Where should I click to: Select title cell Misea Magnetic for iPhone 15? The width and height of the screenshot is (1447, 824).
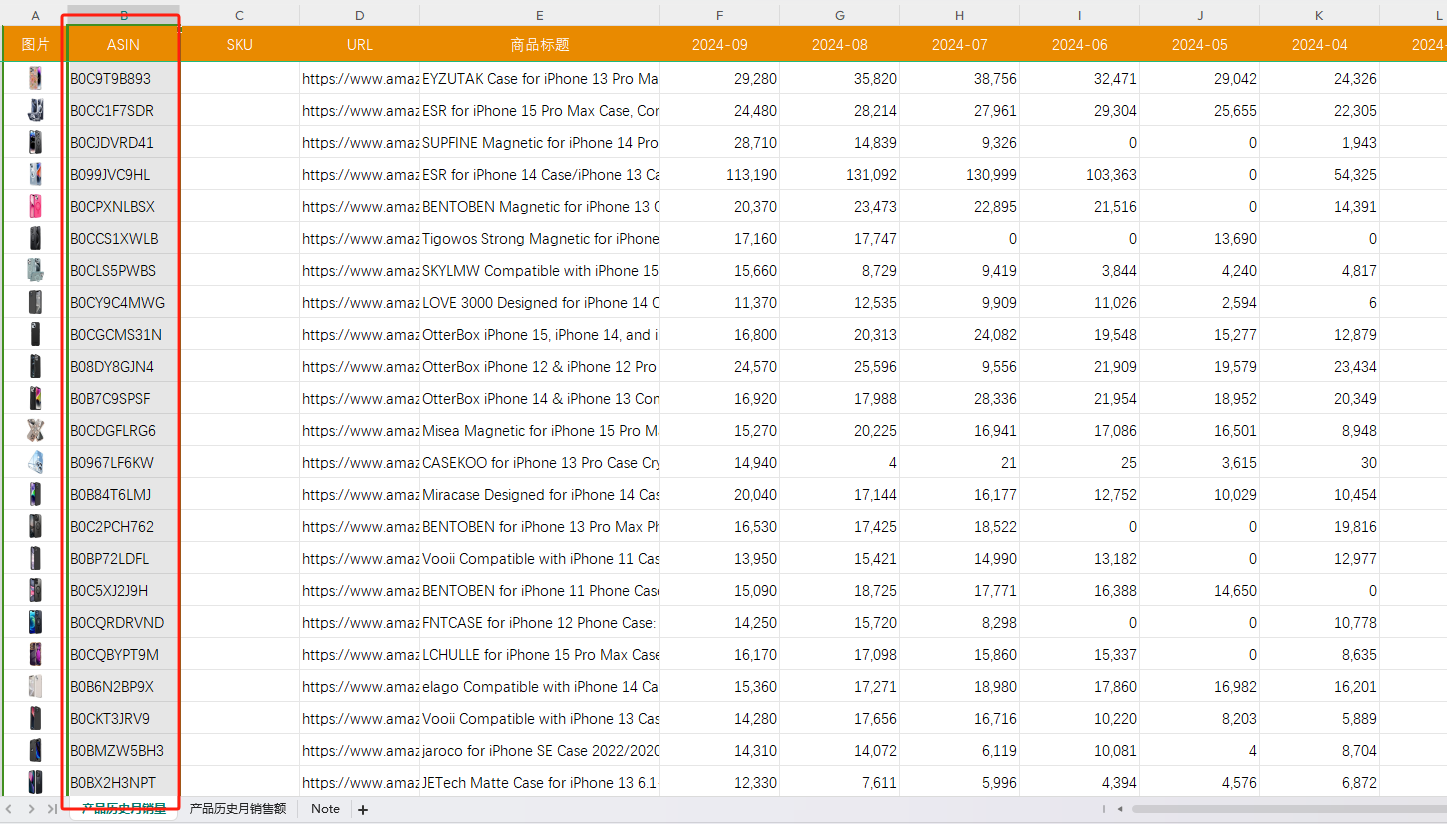[539, 430]
